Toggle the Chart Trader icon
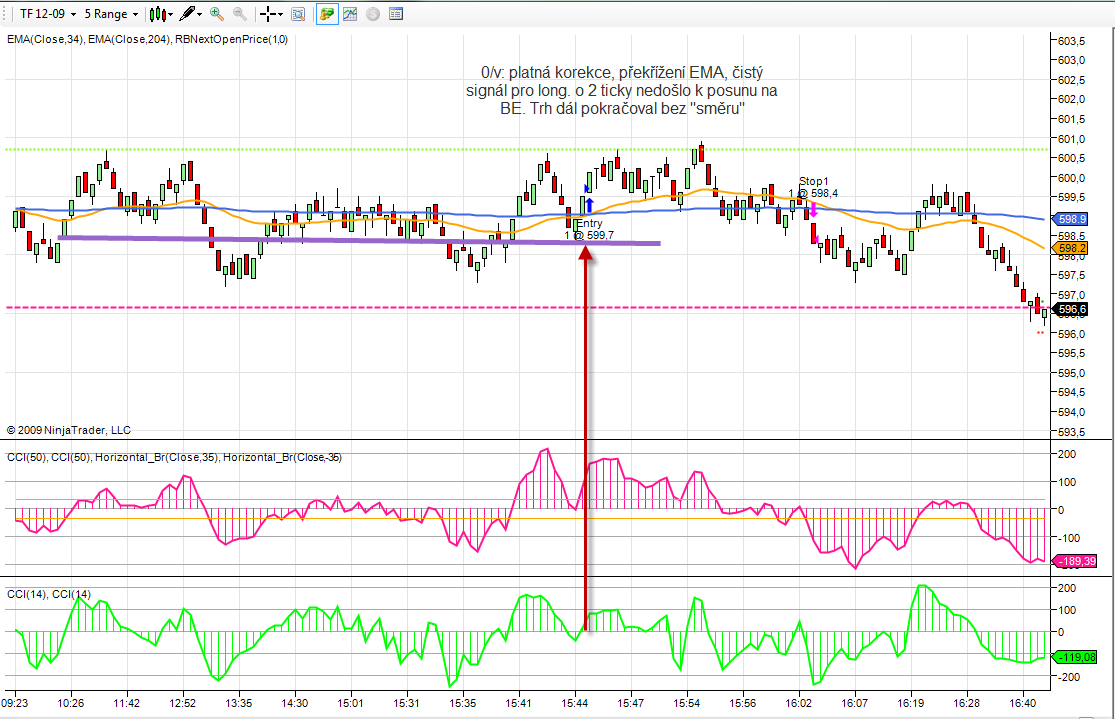Screen dimensions: 1115x719 pyautogui.click(x=327, y=14)
